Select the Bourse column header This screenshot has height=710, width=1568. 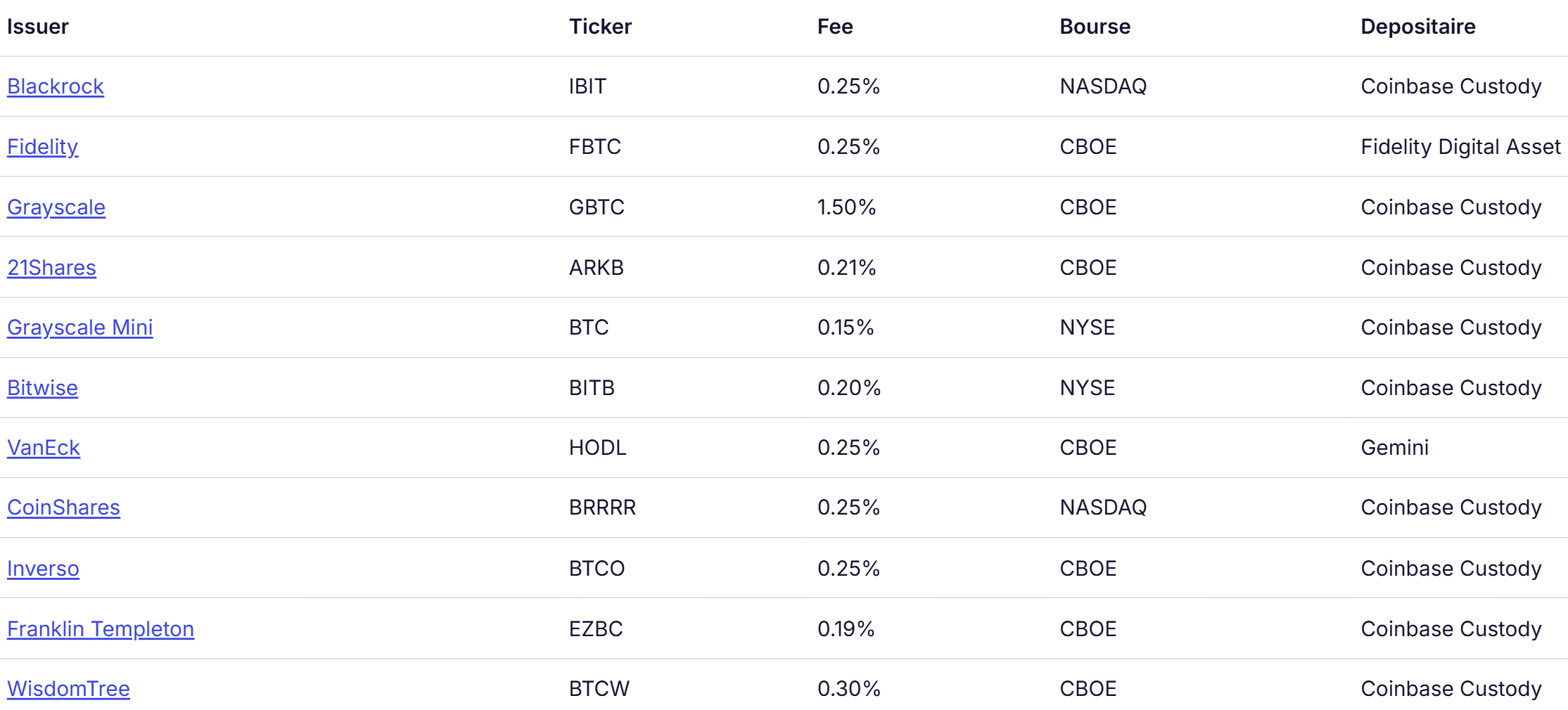1095,27
